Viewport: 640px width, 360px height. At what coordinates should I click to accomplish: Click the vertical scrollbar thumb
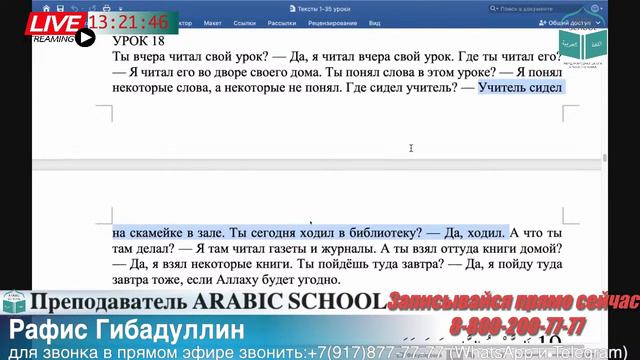click(604, 158)
